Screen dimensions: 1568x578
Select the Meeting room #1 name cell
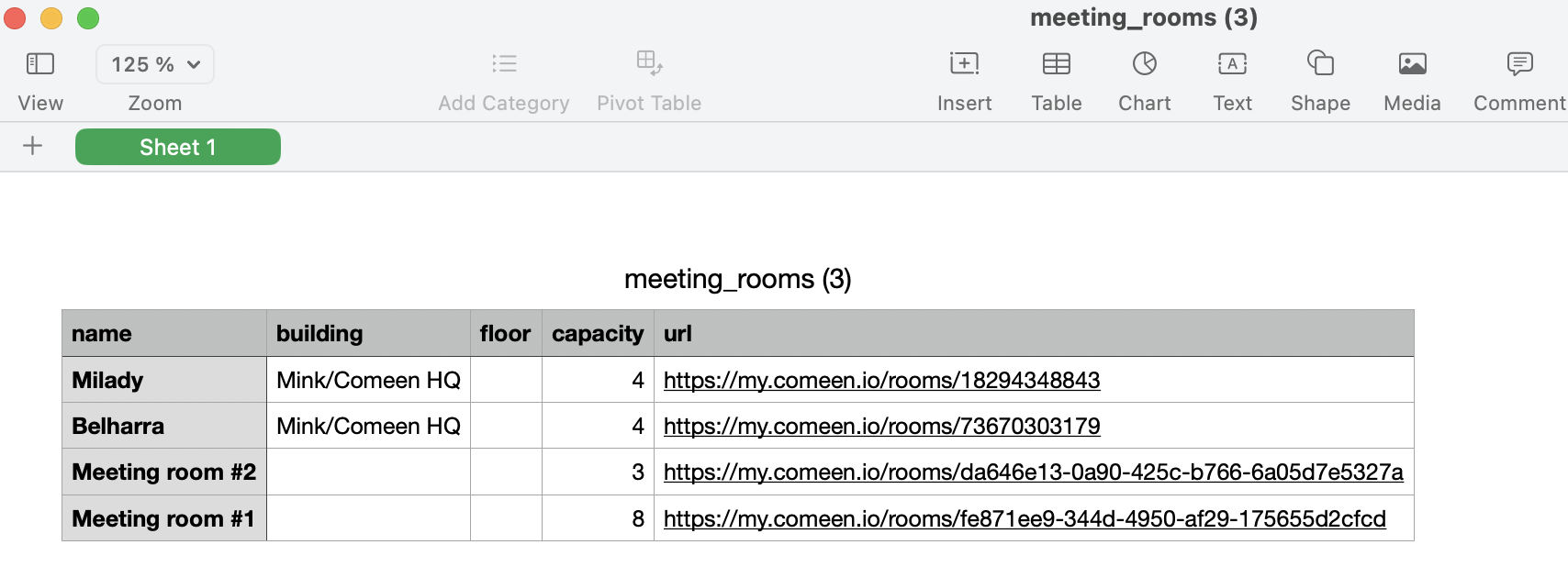coord(164,518)
